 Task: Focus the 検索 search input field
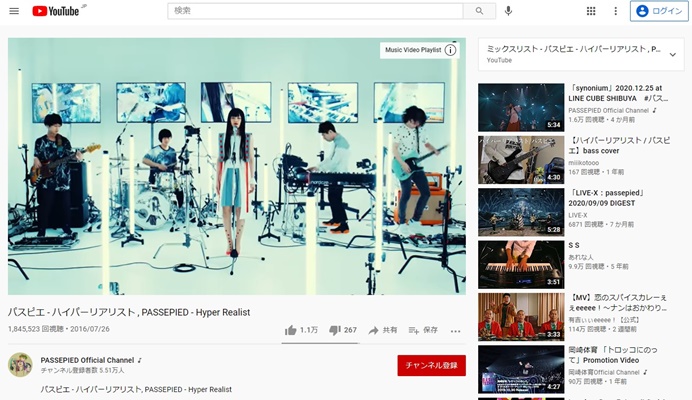point(316,11)
